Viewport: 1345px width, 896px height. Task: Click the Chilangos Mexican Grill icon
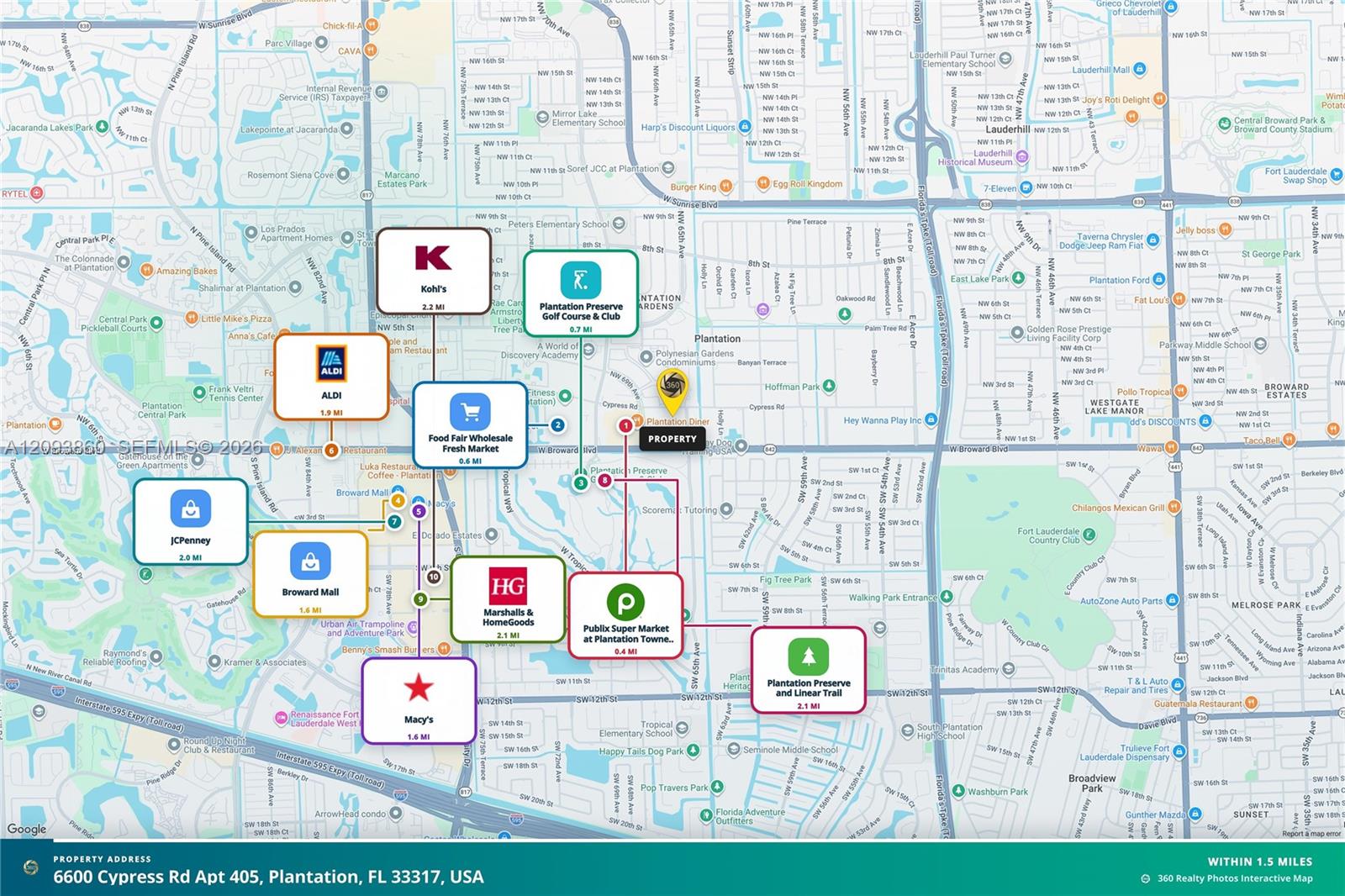pos(1175,507)
